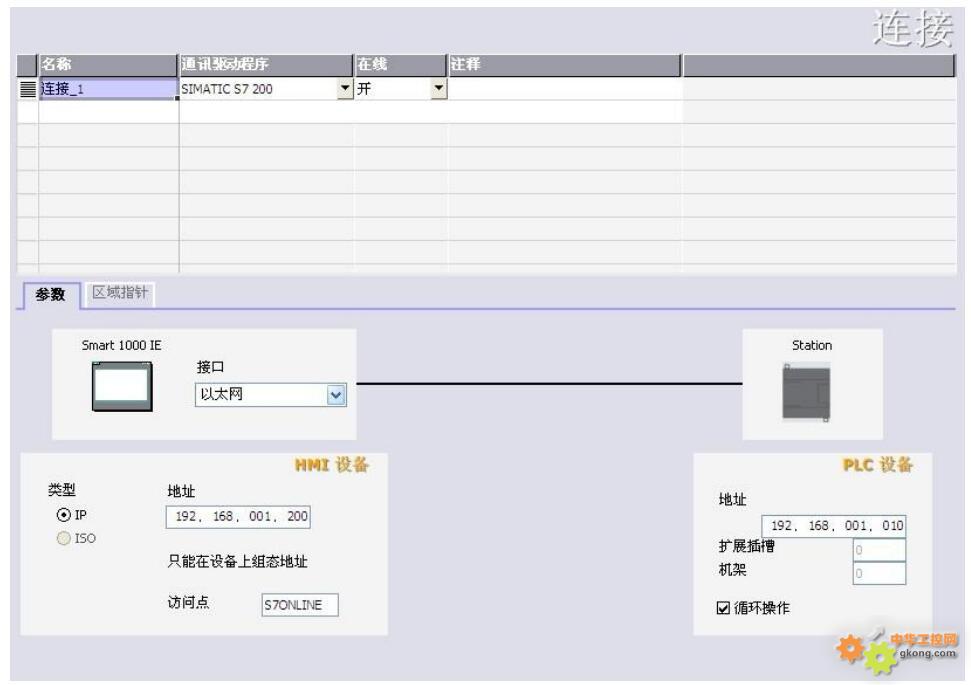Click the 扩展插槽 slot input field
971x685 pixels.
(879, 550)
